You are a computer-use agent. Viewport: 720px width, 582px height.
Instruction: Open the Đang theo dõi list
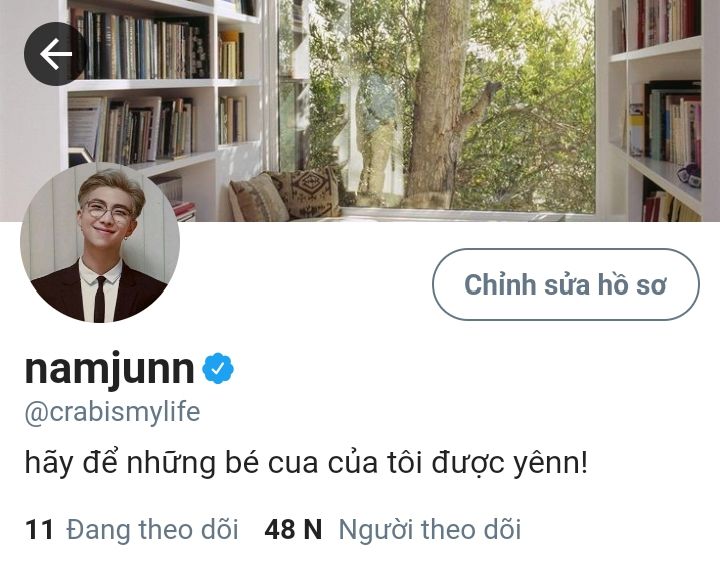(x=152, y=530)
